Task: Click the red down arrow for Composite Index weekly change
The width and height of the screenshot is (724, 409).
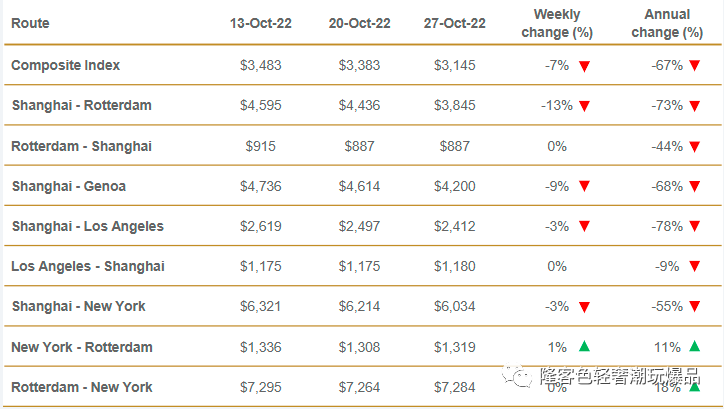Action: click(x=584, y=66)
